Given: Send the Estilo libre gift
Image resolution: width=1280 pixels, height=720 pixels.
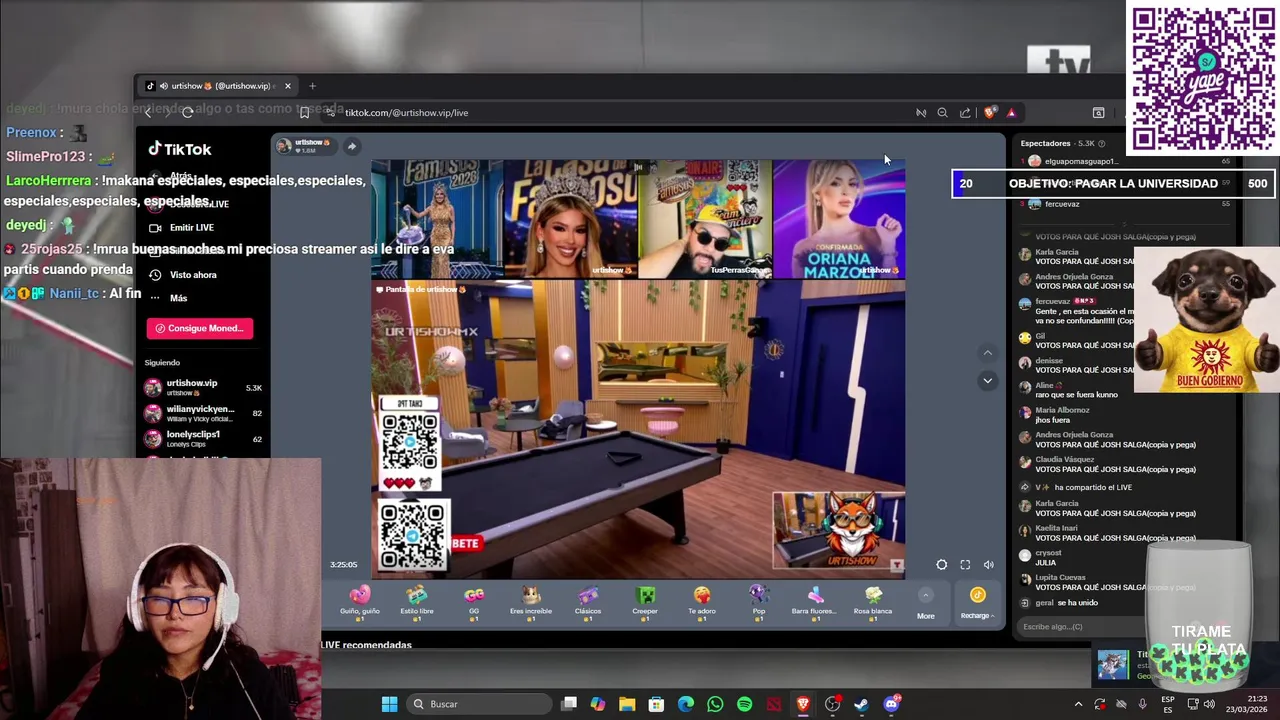Looking at the screenshot, I should coord(417,602).
